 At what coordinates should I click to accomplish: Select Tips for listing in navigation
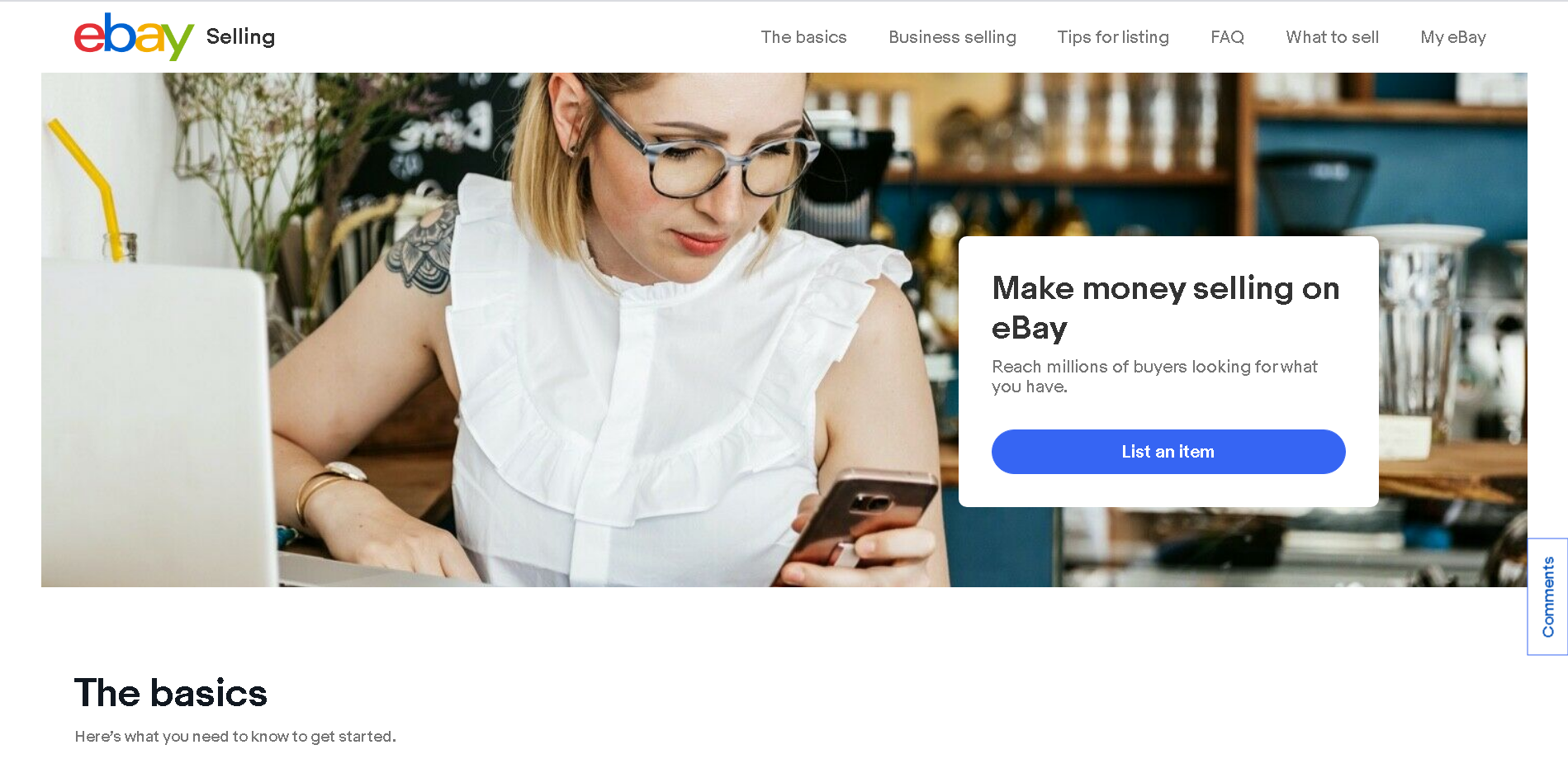point(1113,37)
